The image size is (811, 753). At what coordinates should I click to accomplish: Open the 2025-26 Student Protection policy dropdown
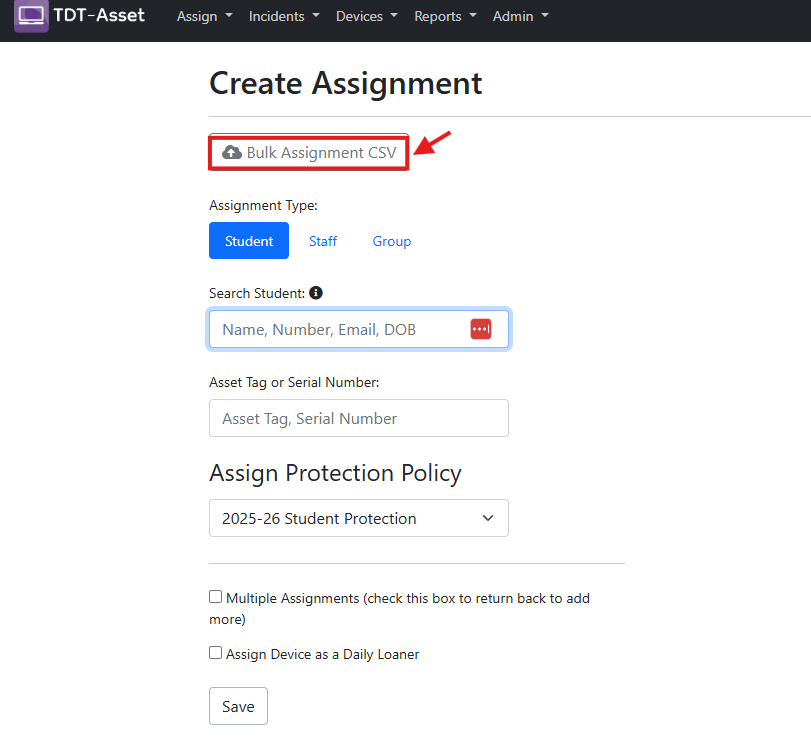358,518
